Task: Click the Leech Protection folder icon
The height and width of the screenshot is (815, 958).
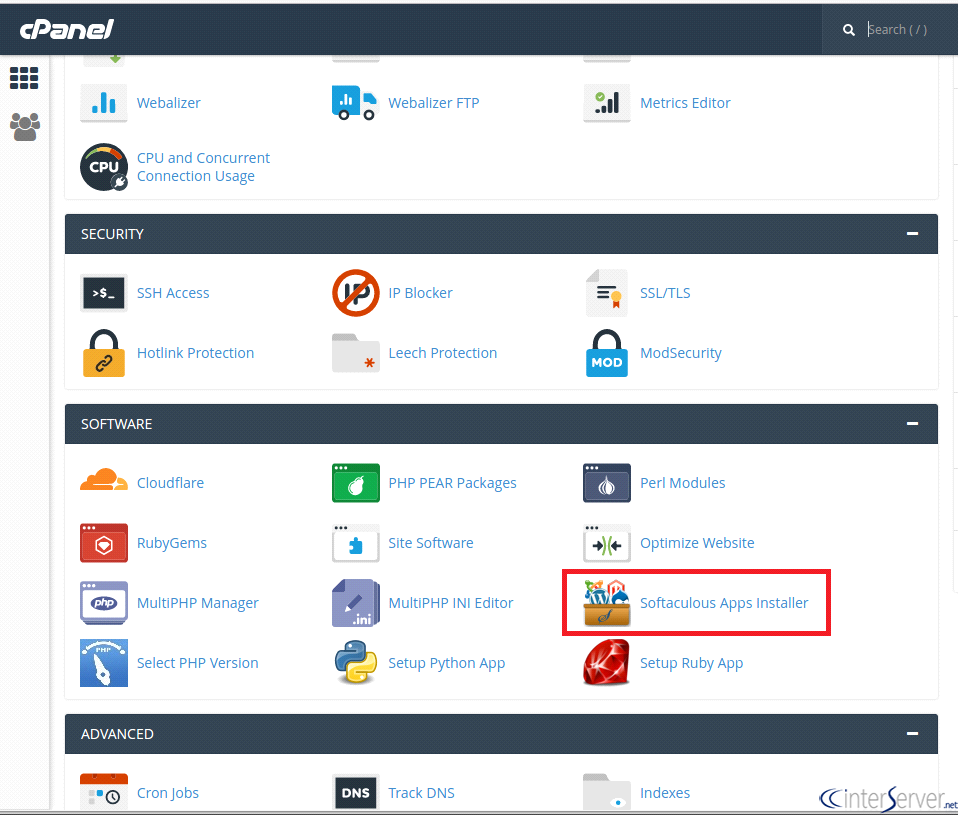Action: 356,353
